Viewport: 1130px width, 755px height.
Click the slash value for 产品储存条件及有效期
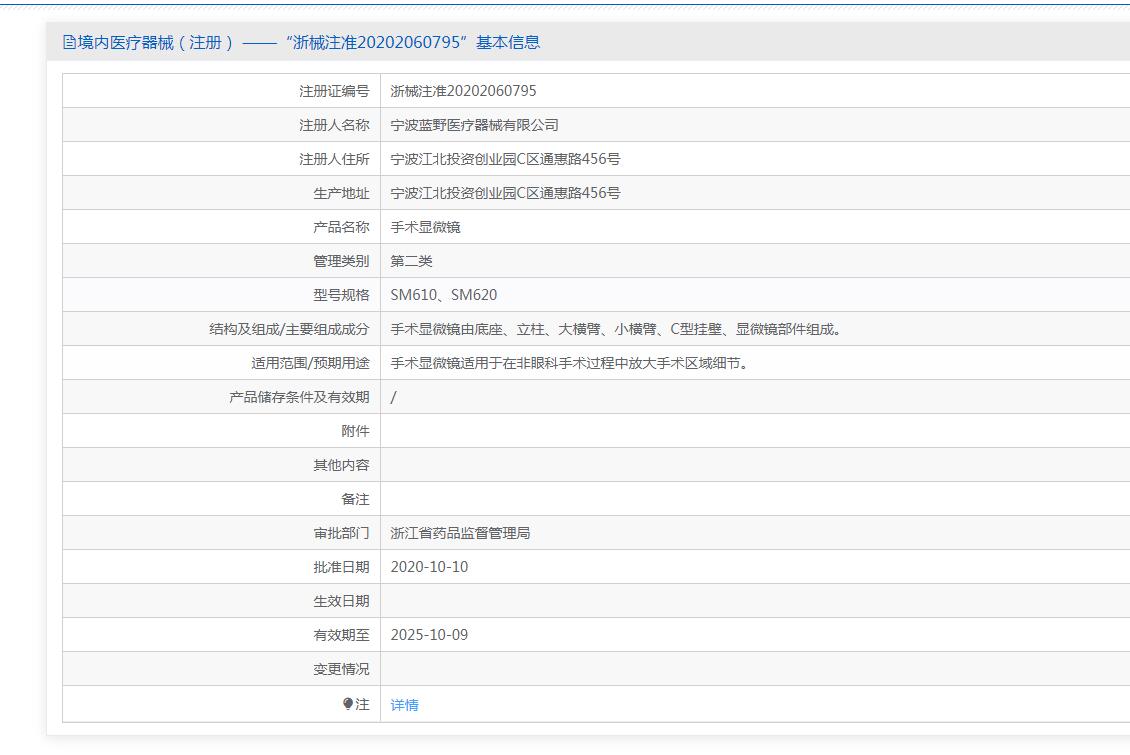(x=393, y=397)
